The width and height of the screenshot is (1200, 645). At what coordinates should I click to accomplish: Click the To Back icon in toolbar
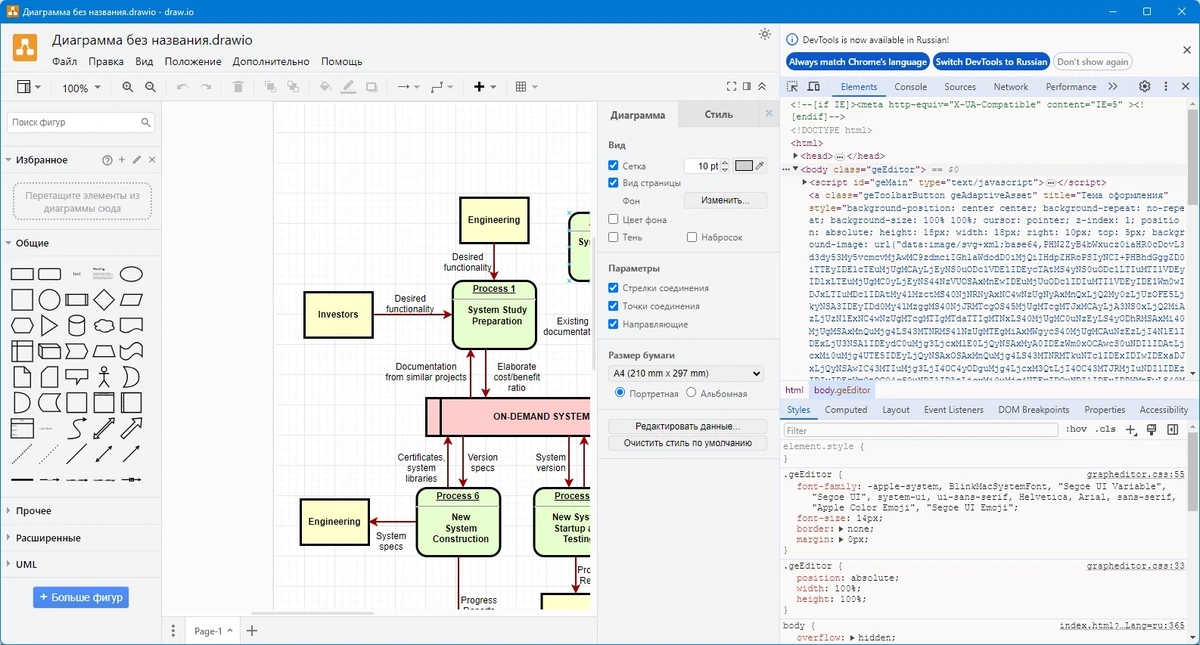[x=294, y=87]
